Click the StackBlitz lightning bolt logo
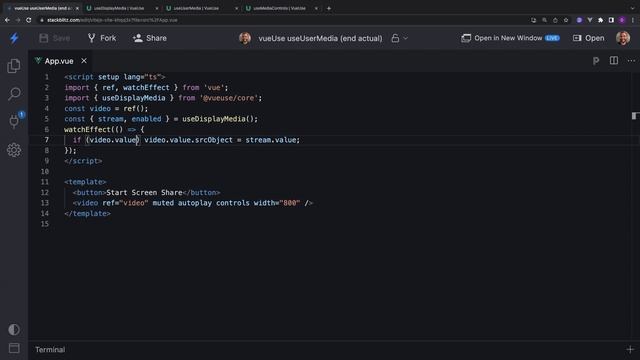 coord(14,38)
